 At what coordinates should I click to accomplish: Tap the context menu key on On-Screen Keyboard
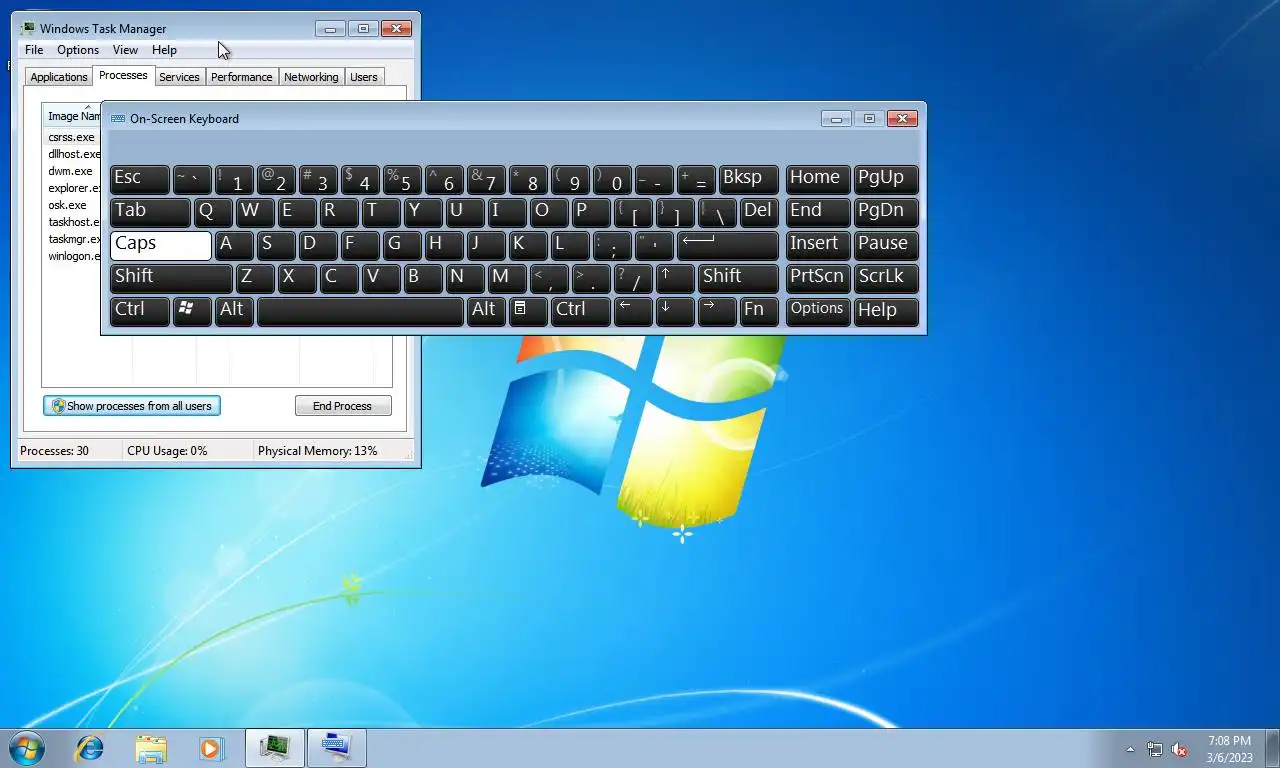coord(528,310)
